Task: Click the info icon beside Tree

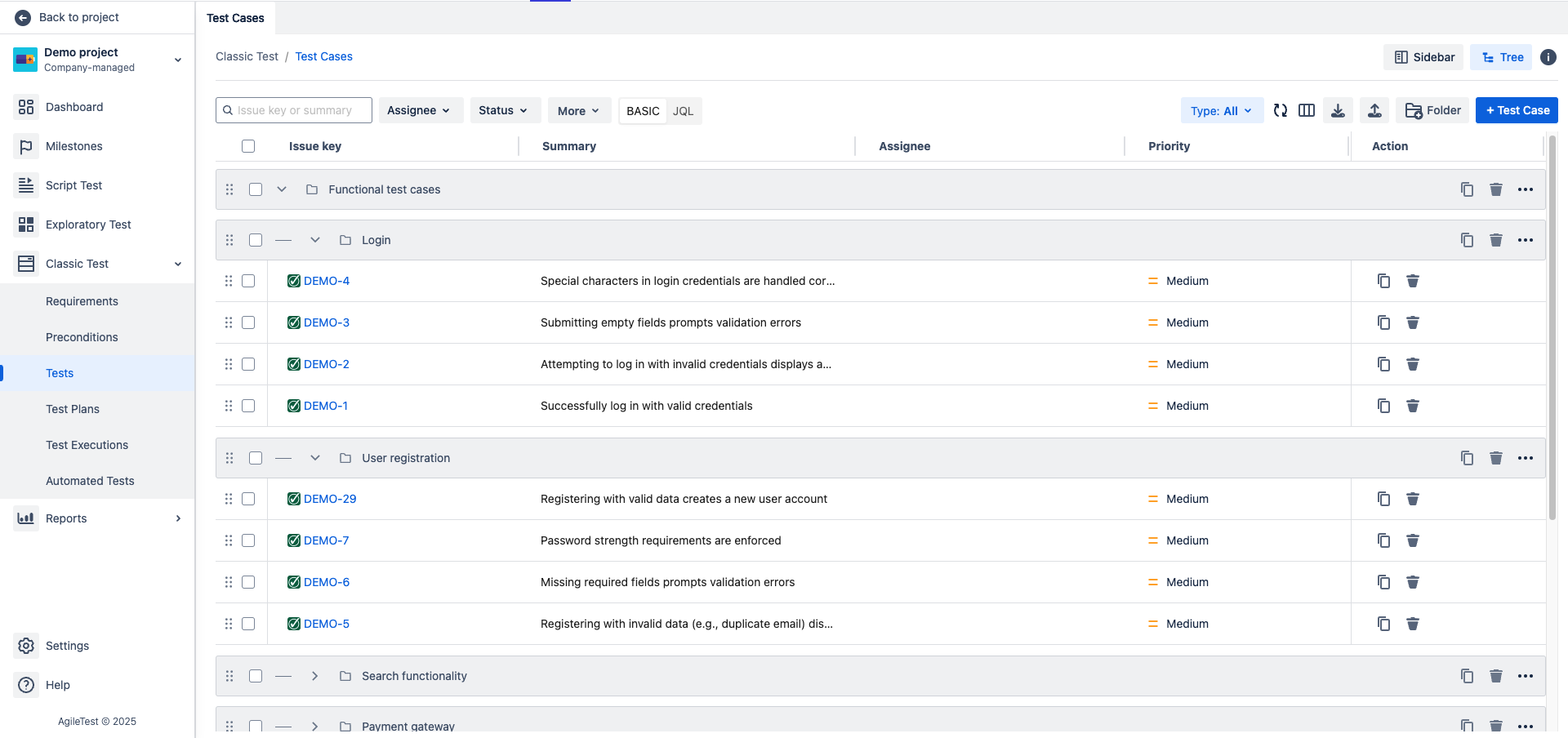Action: pyautogui.click(x=1548, y=57)
